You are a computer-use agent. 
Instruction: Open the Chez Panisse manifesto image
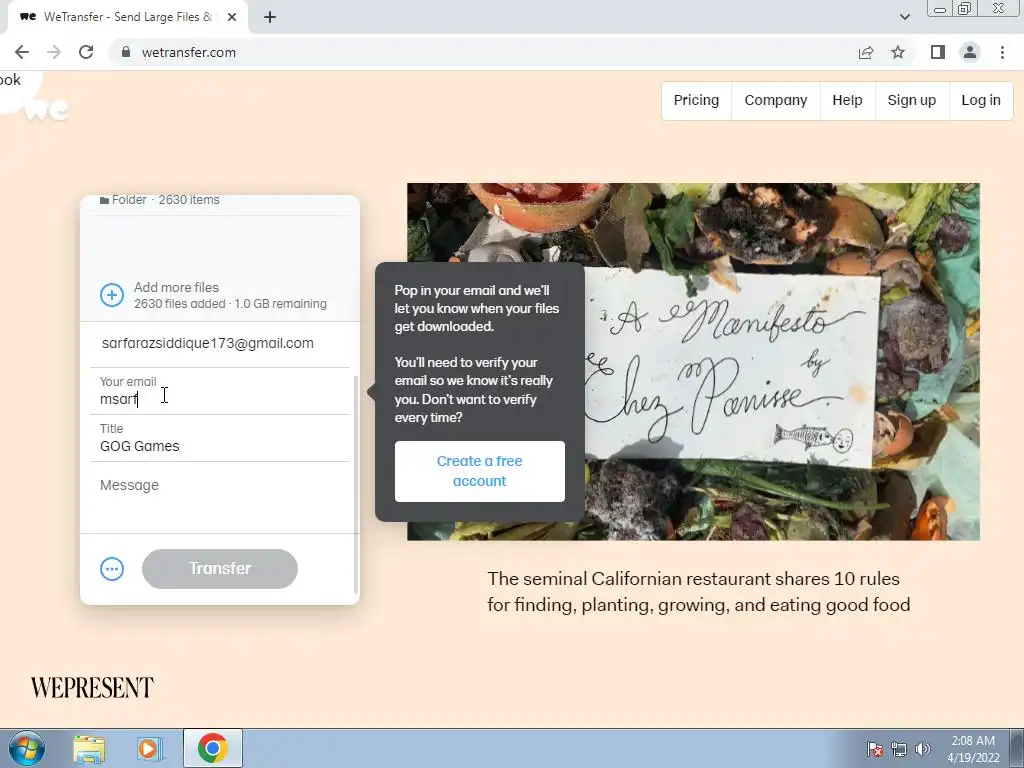tap(694, 362)
